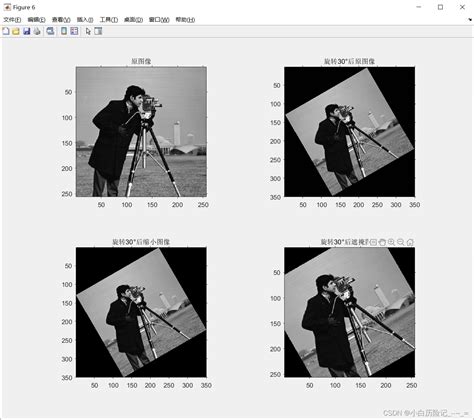474x420 pixels.
Task: Select zoom in magnifier on axes toolbar
Action: [x=392, y=242]
